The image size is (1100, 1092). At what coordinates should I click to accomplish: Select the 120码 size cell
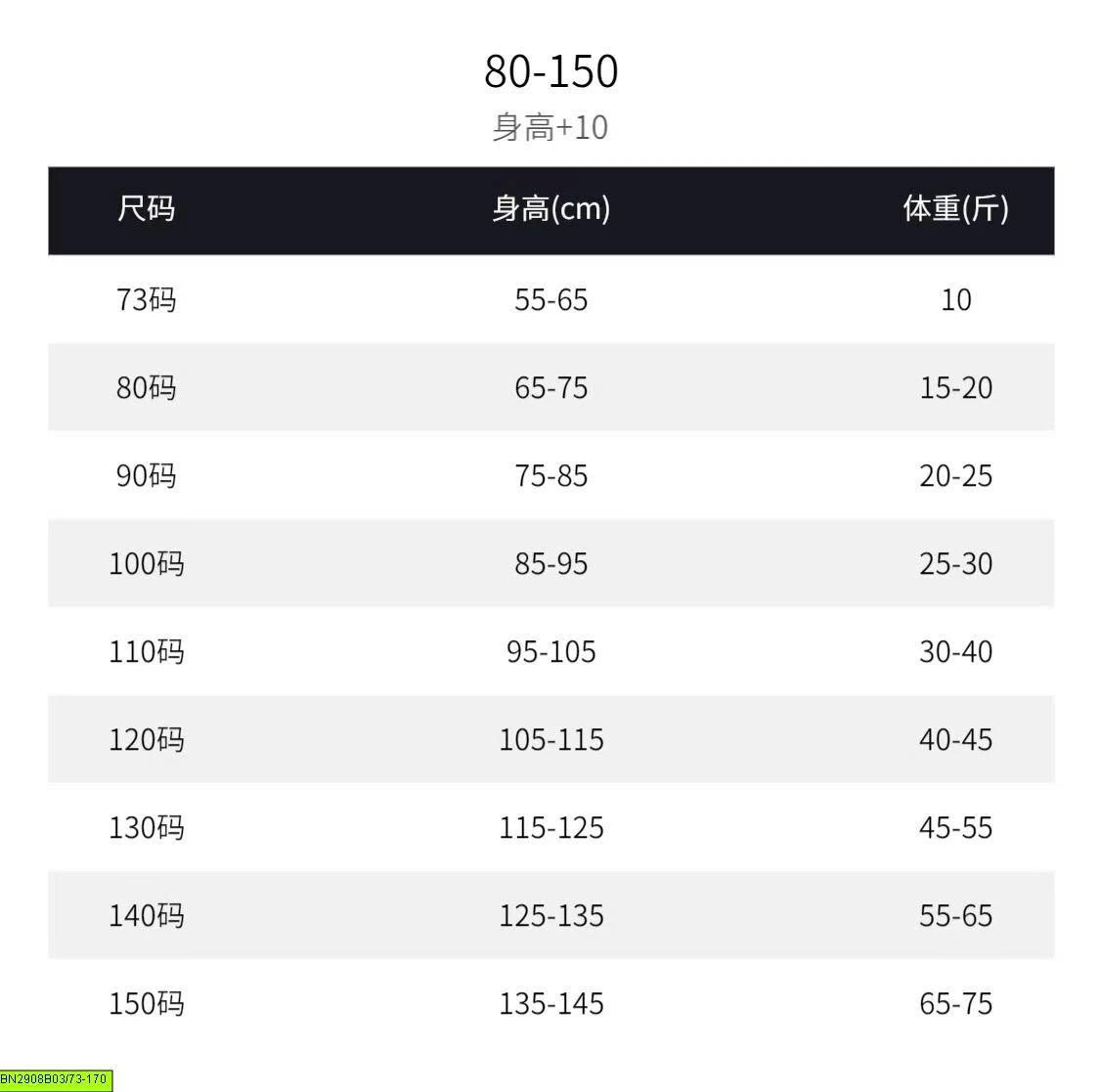pyautogui.click(x=146, y=739)
